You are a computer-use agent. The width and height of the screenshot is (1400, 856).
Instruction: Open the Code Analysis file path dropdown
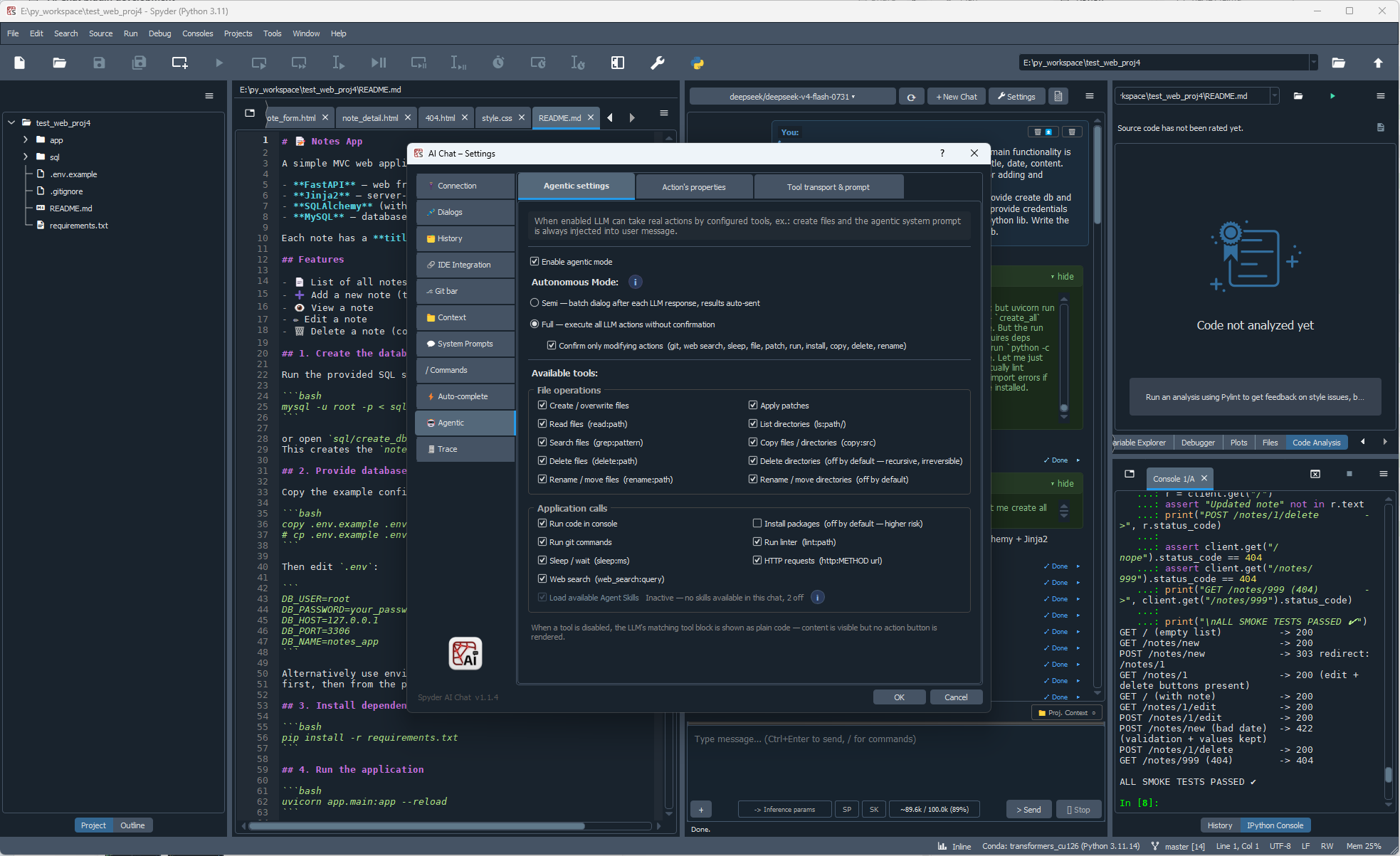[x=1275, y=96]
